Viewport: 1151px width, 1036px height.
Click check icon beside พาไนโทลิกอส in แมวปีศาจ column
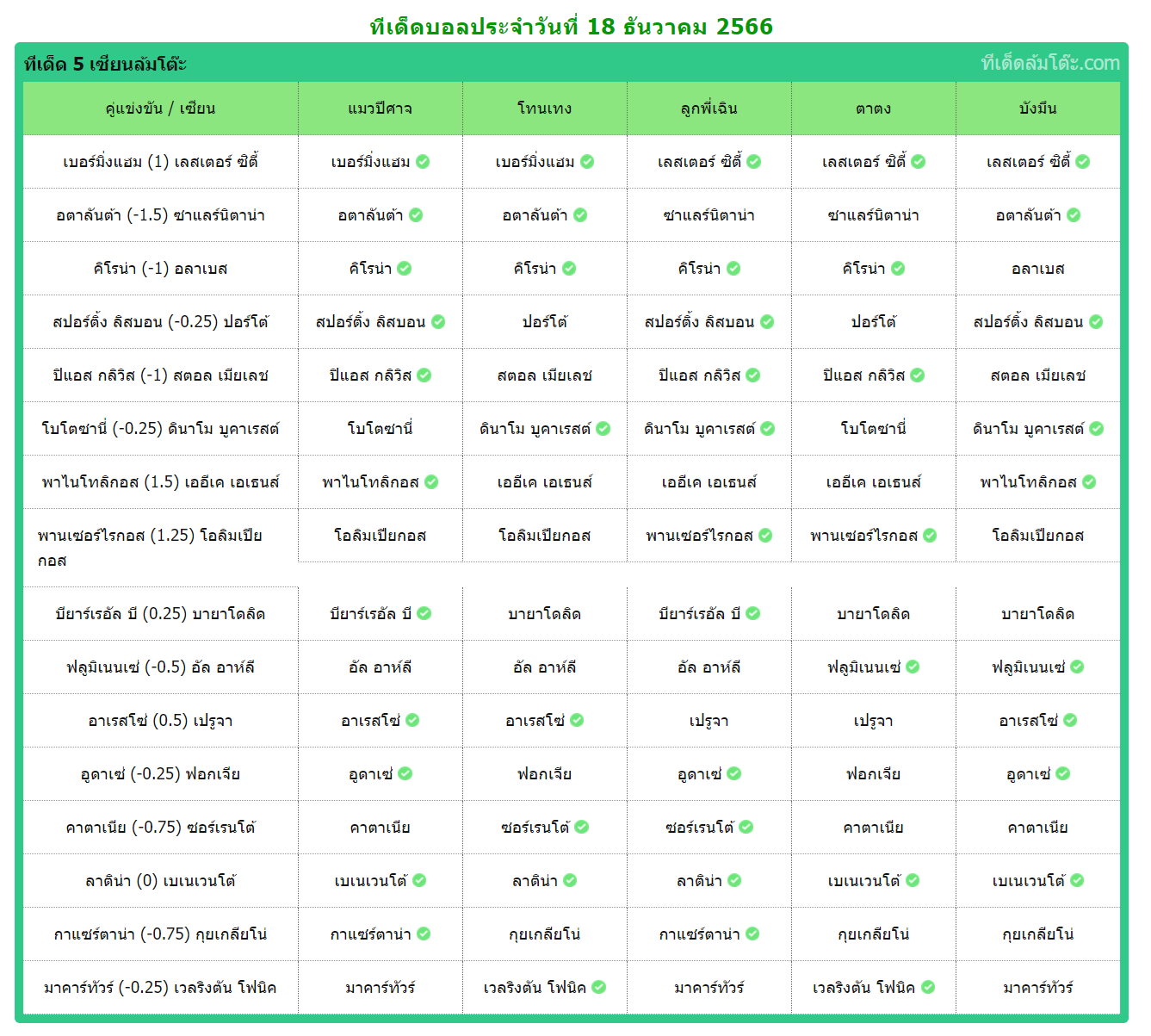(431, 482)
